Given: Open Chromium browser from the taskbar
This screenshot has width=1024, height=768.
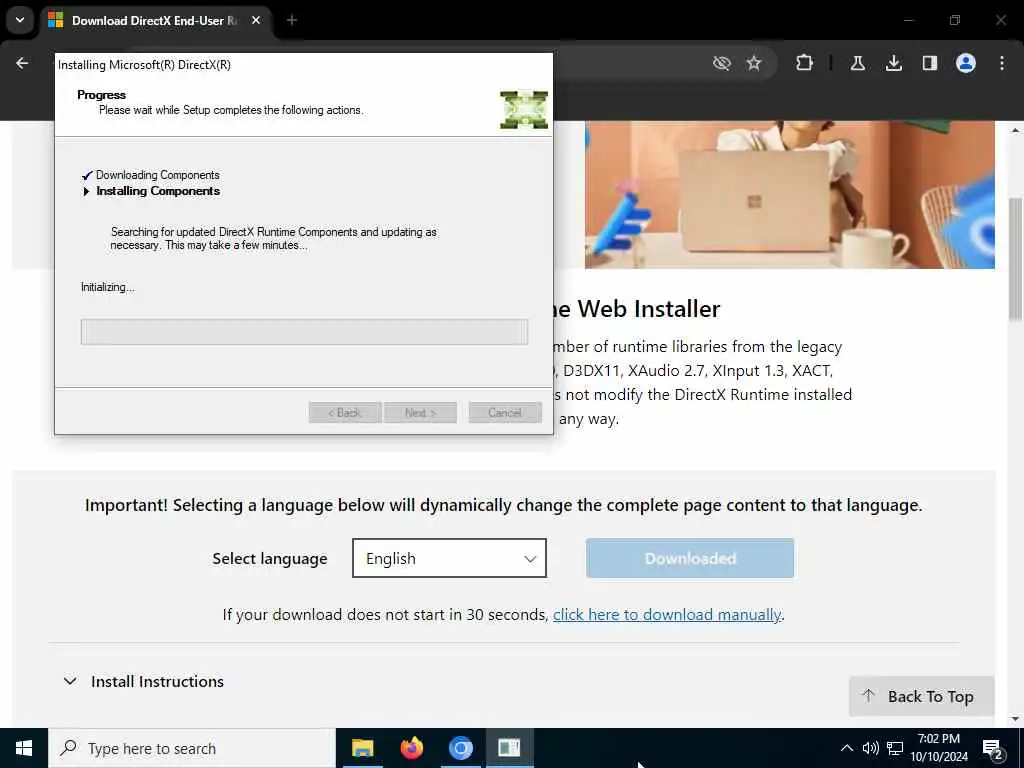Looking at the screenshot, I should [x=460, y=748].
